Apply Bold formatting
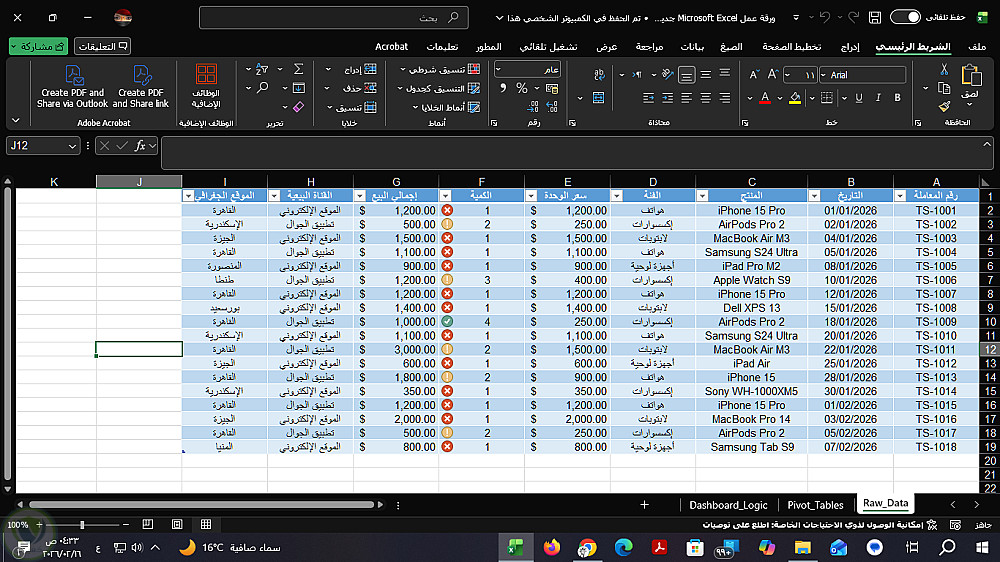 point(897,98)
